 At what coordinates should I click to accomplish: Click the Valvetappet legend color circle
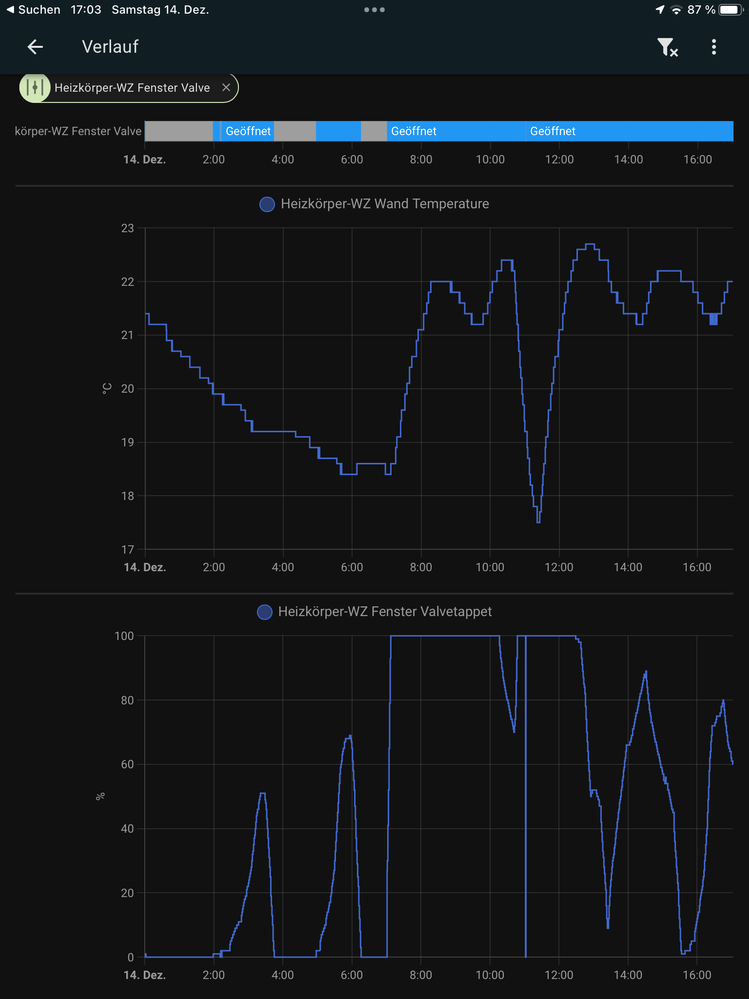(x=265, y=611)
